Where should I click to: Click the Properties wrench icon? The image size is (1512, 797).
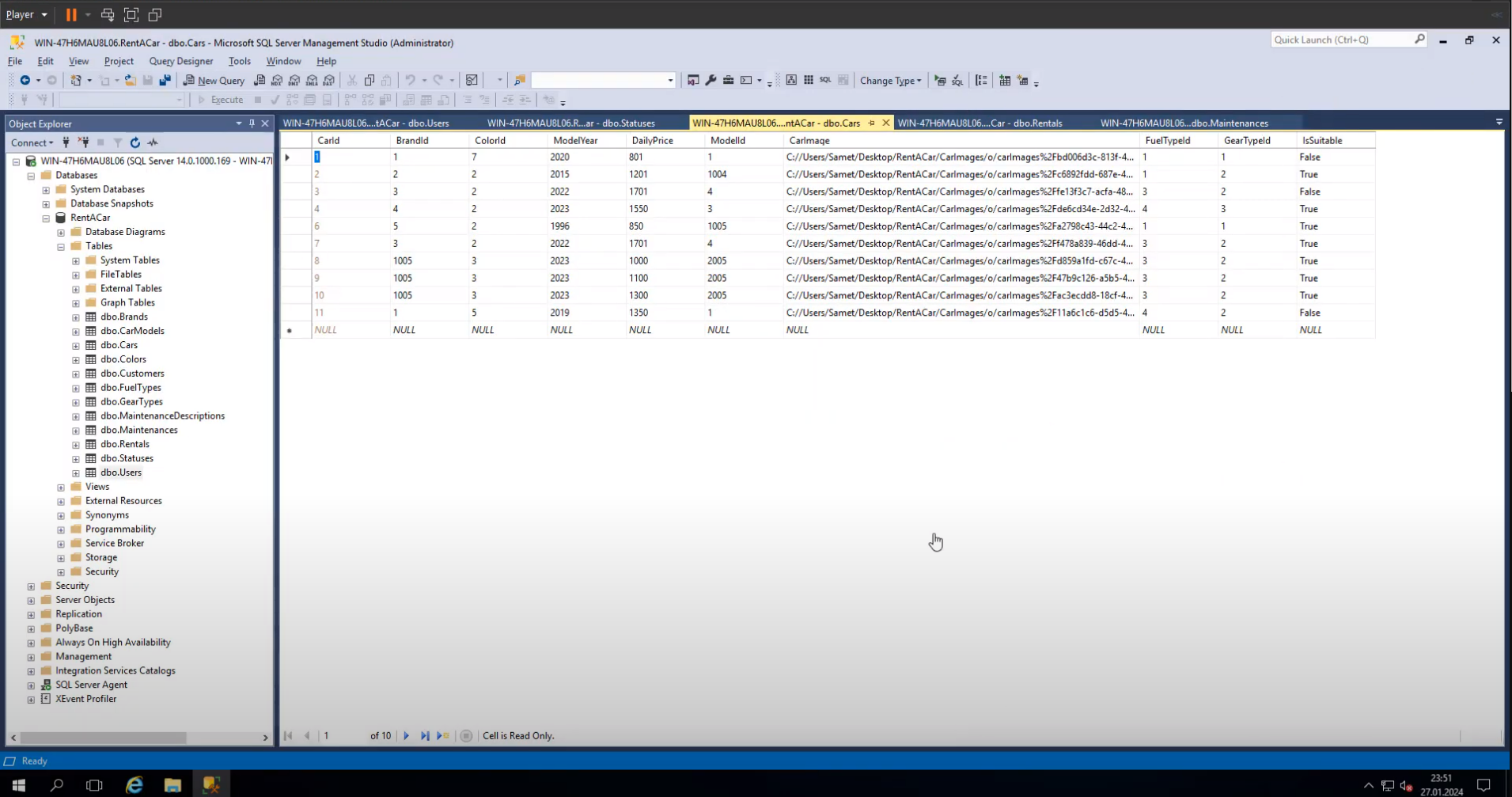tap(711, 80)
